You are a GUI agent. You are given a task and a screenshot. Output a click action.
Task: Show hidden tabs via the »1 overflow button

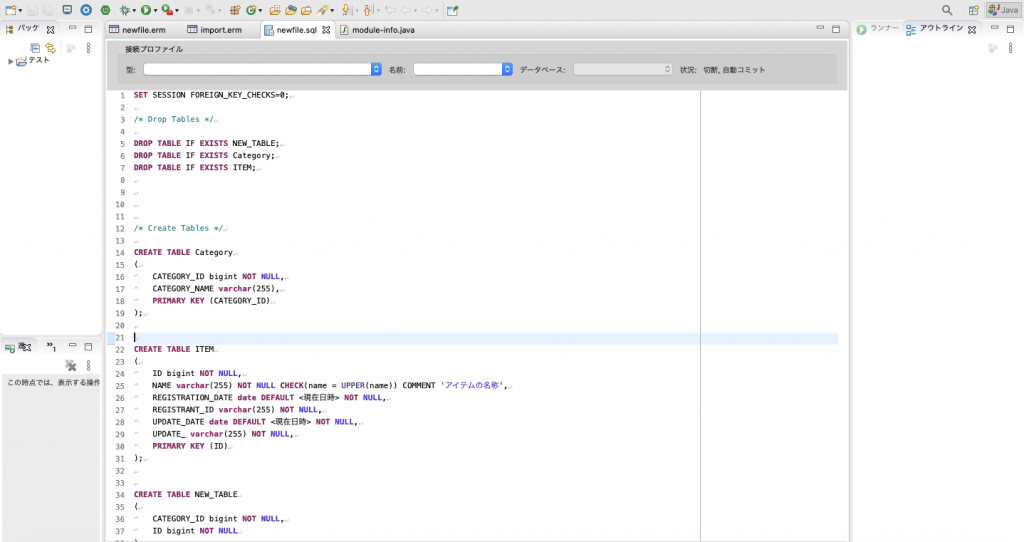(52, 347)
